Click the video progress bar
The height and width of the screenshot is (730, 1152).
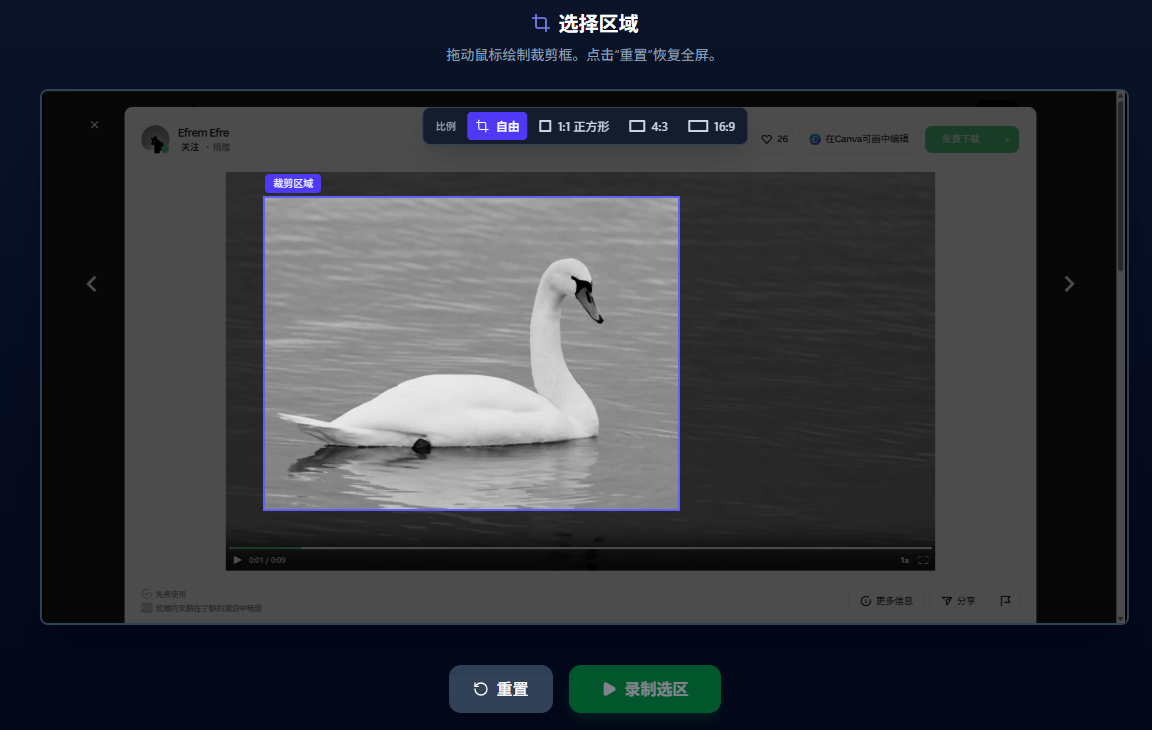(x=580, y=548)
